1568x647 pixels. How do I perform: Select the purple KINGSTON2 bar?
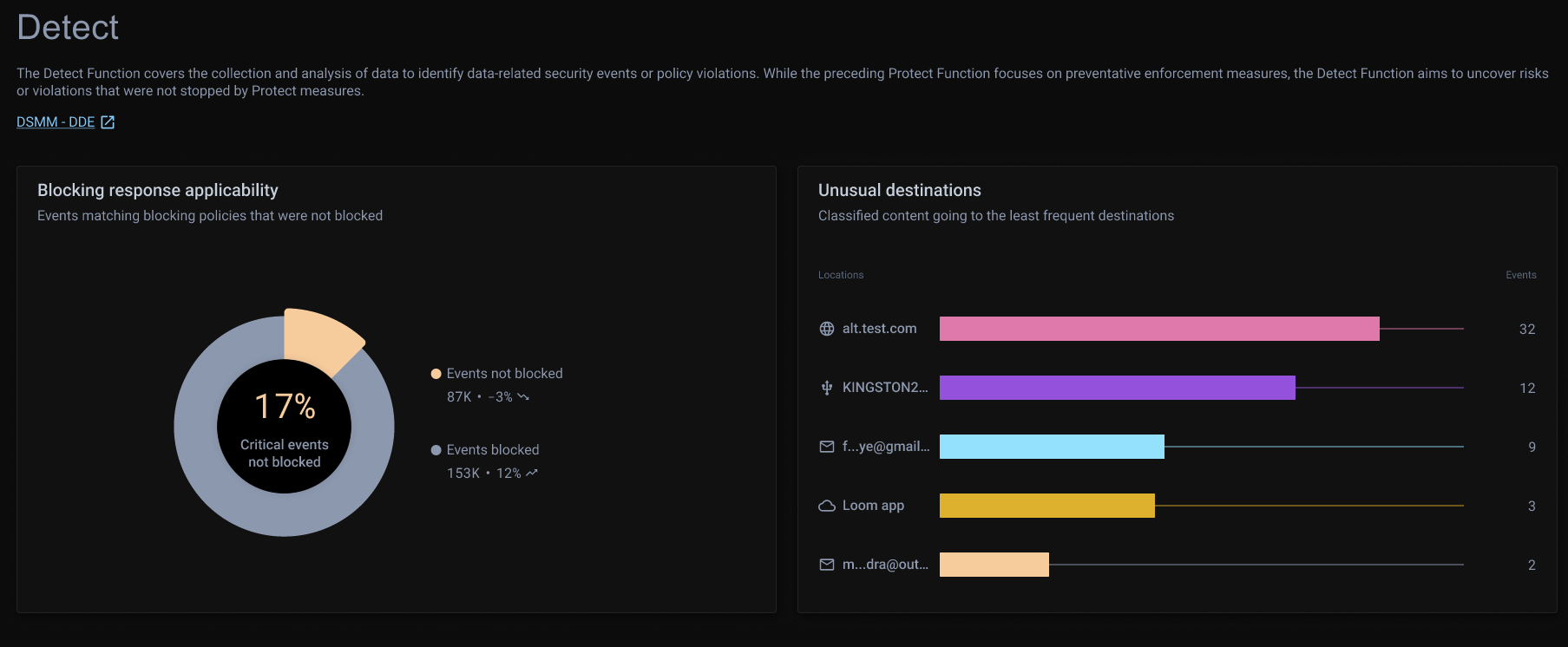(x=1117, y=388)
